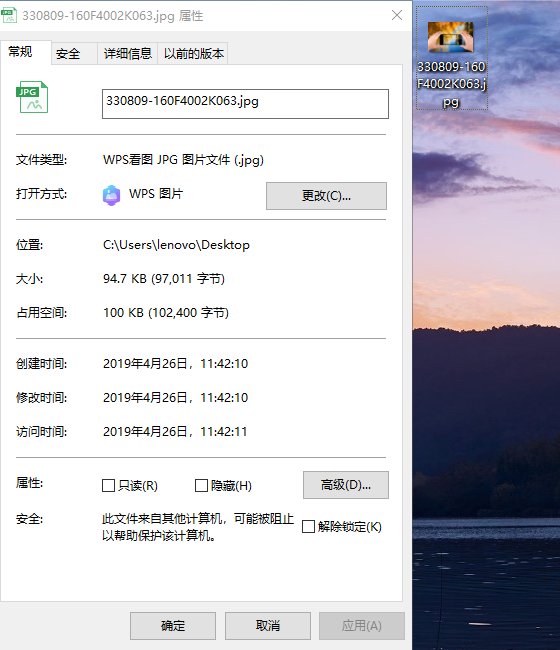Click modified time value beside 修改时间
Image resolution: width=560 pixels, height=650 pixels.
point(175,398)
